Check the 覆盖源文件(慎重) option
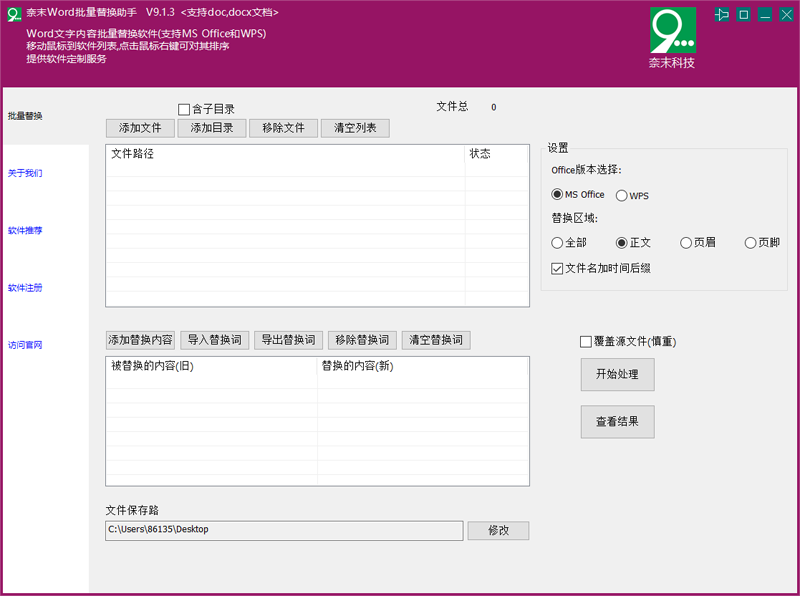 coord(586,342)
